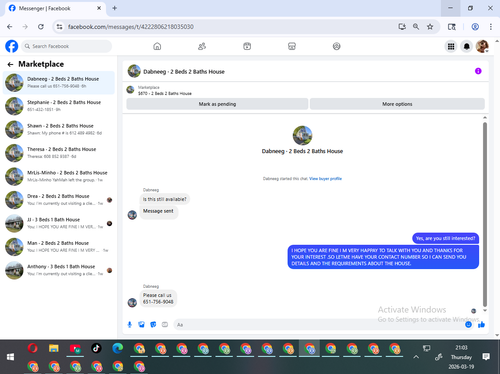
Task: Click the Mark as pending button
Action: (x=217, y=104)
